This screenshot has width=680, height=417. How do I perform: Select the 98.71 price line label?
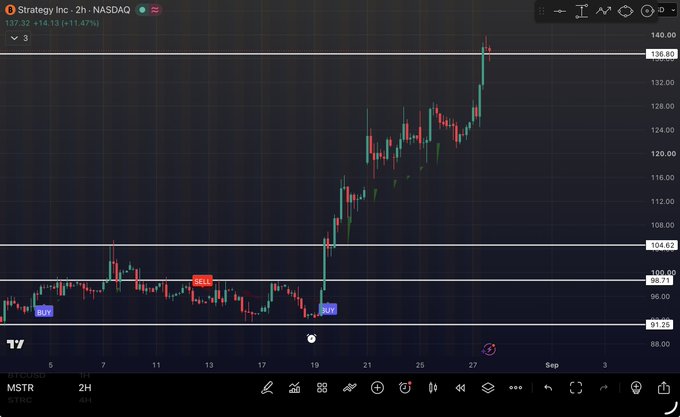coord(660,280)
